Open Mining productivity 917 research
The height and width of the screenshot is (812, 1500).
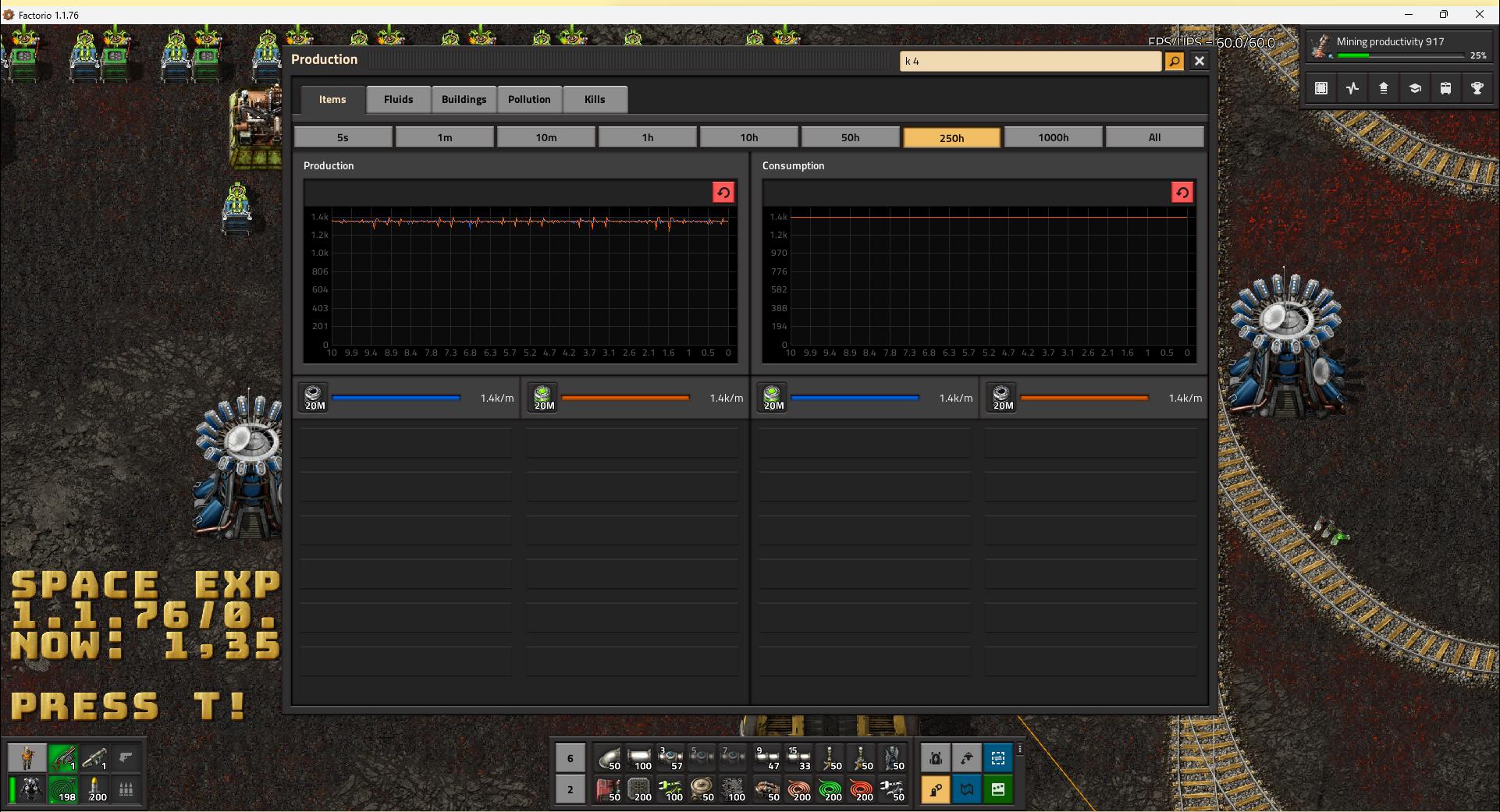[1398, 47]
